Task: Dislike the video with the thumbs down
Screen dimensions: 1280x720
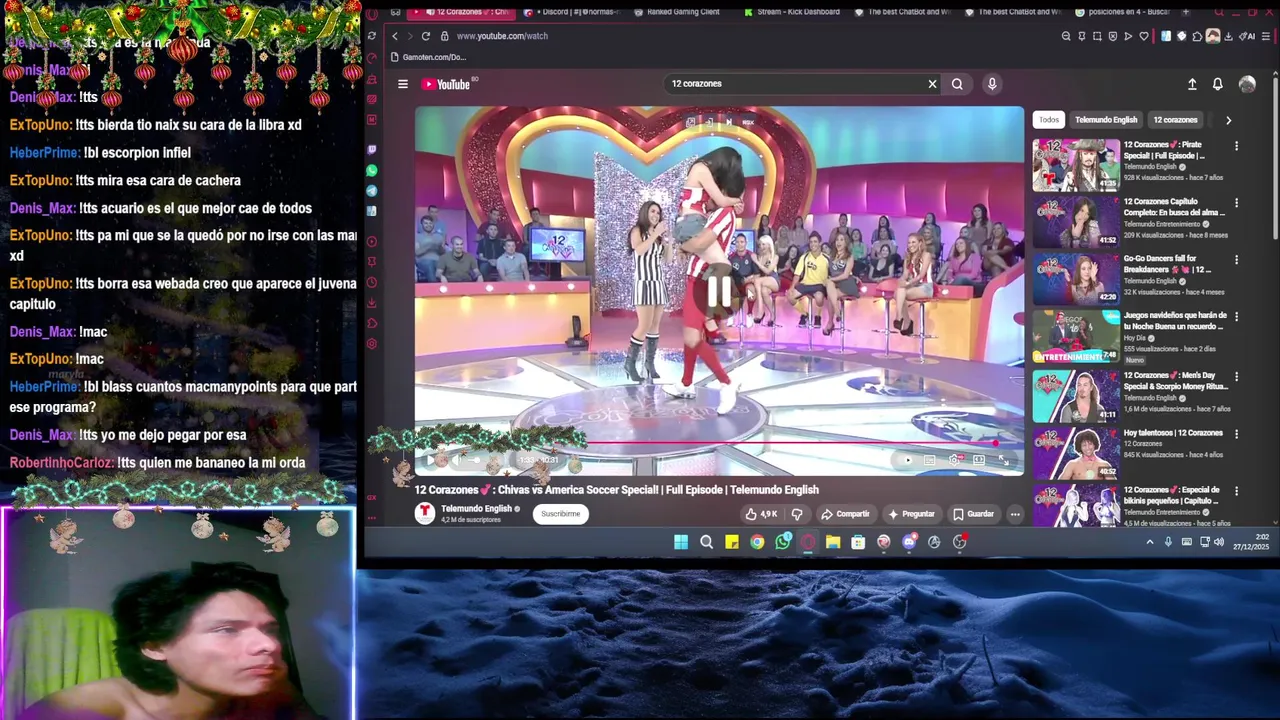Action: click(797, 514)
